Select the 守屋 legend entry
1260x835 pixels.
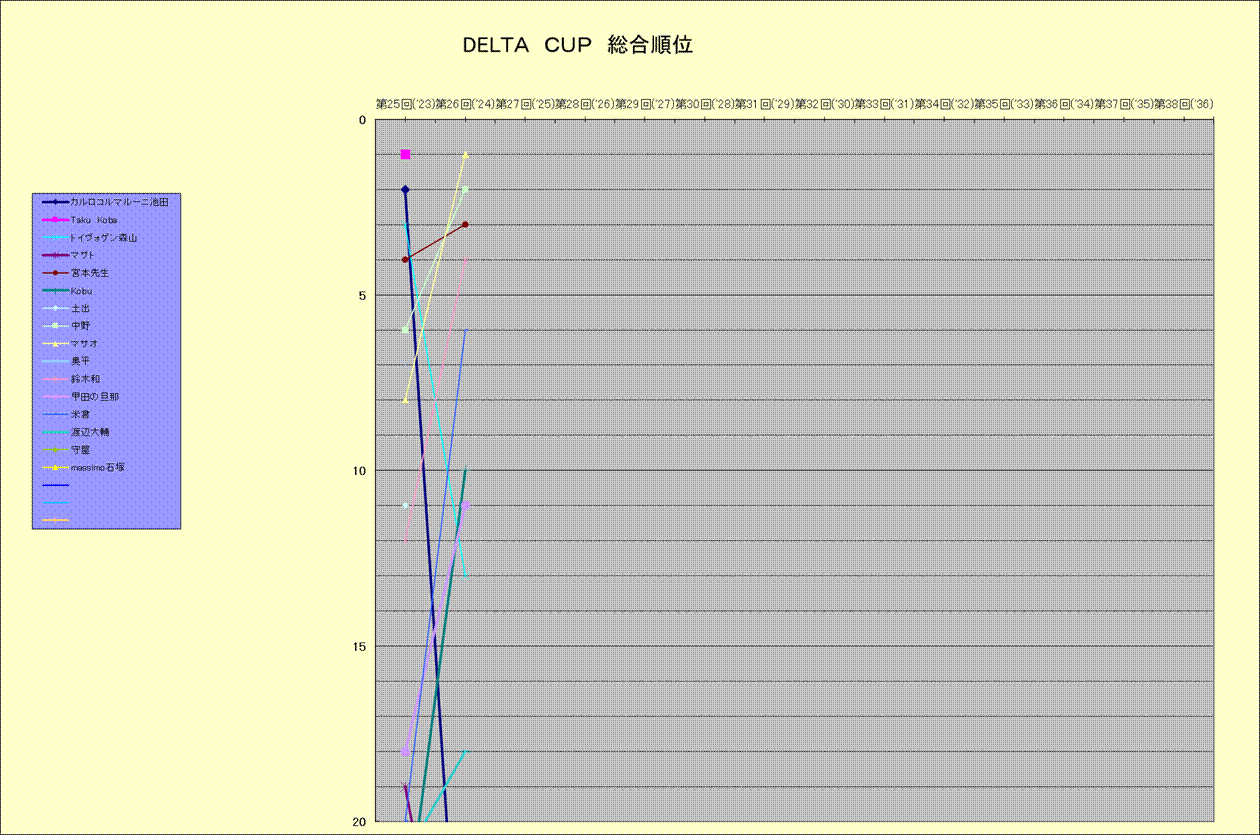click(x=66, y=449)
